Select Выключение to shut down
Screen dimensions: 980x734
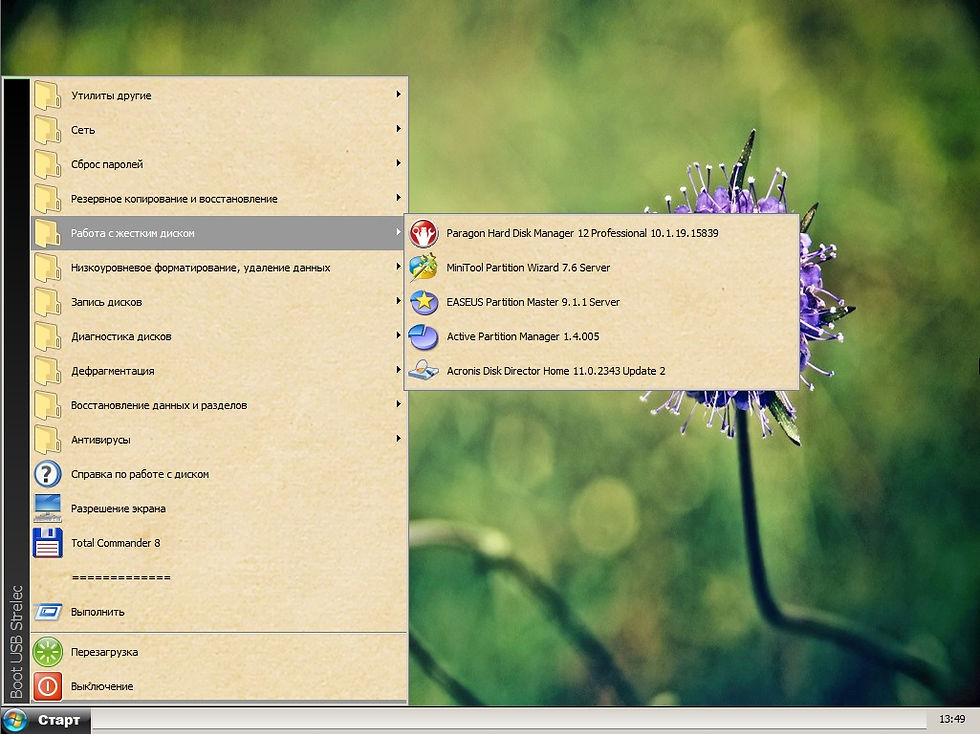click(218, 686)
